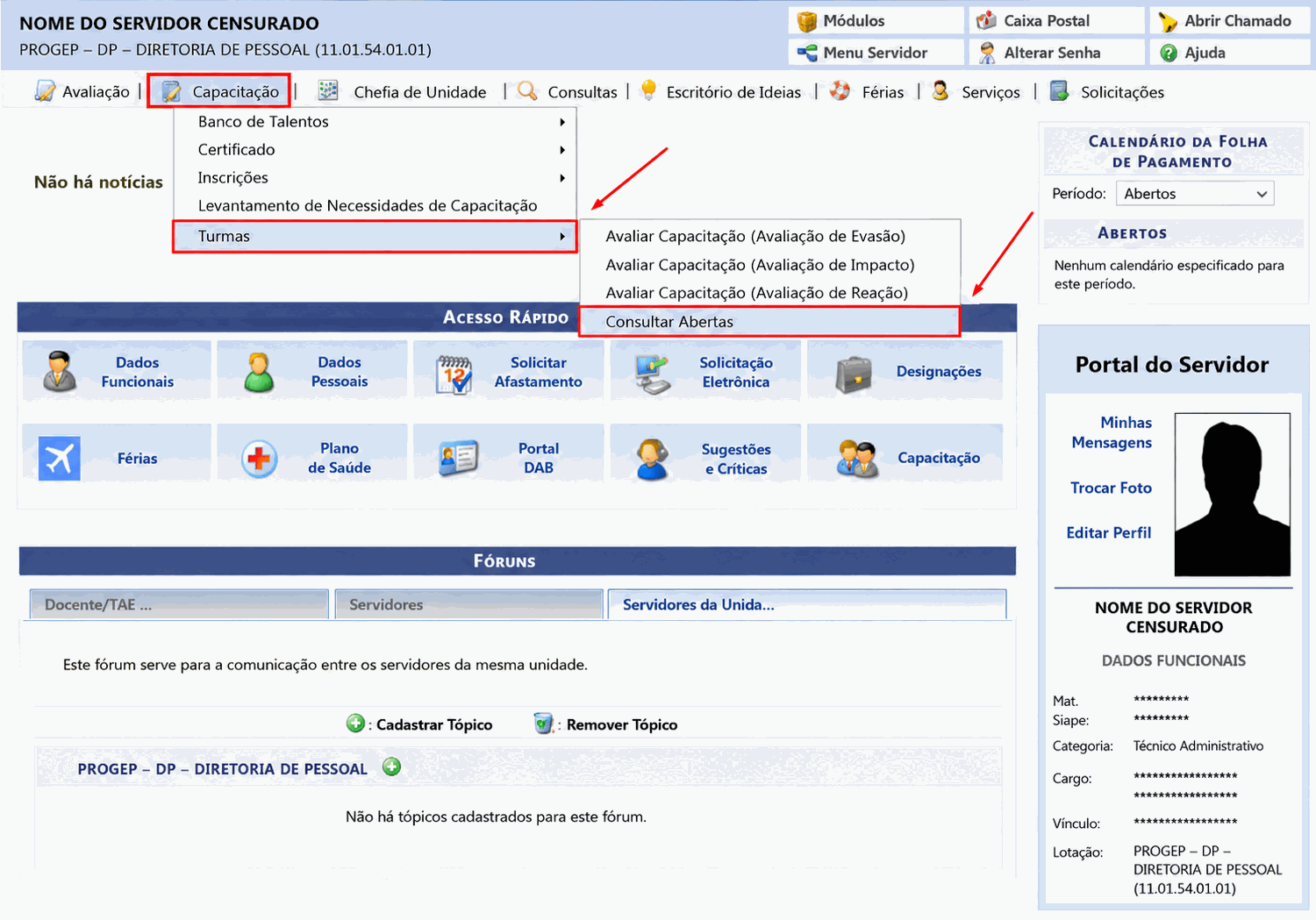Click the Plano de Saúde red cross icon
Screen dimensions: 1316x920
(x=260, y=459)
